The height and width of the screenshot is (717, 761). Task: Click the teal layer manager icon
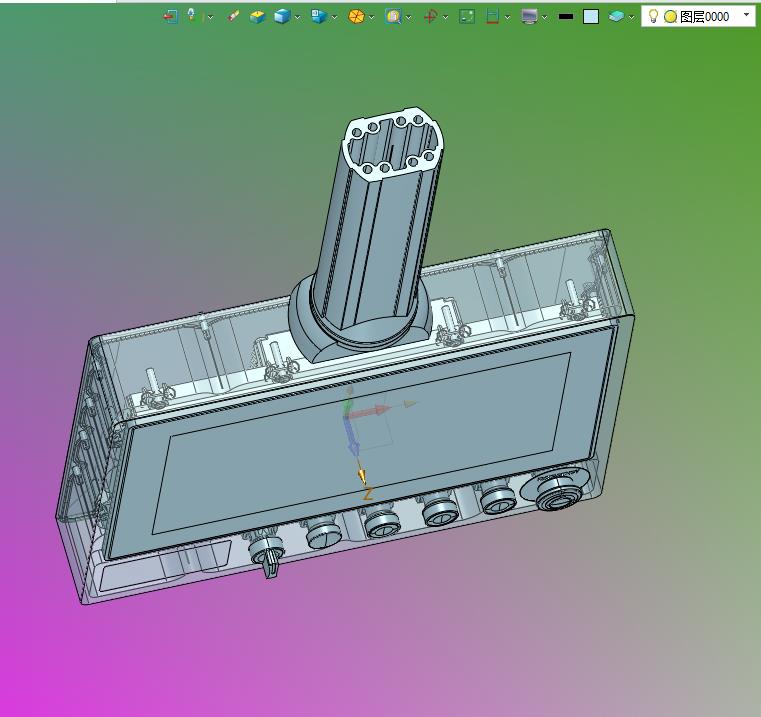point(616,17)
